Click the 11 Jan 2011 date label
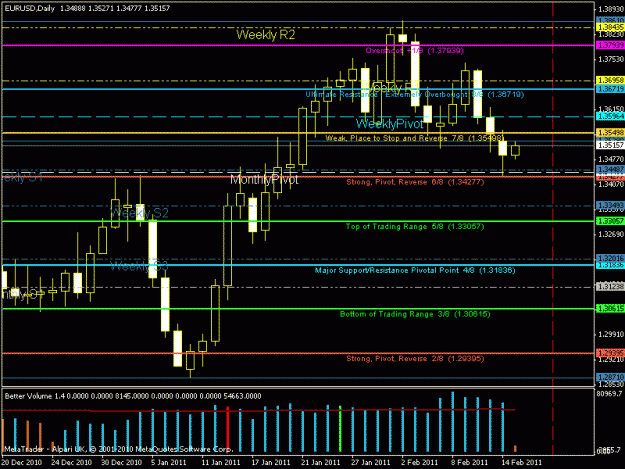 pos(221,462)
